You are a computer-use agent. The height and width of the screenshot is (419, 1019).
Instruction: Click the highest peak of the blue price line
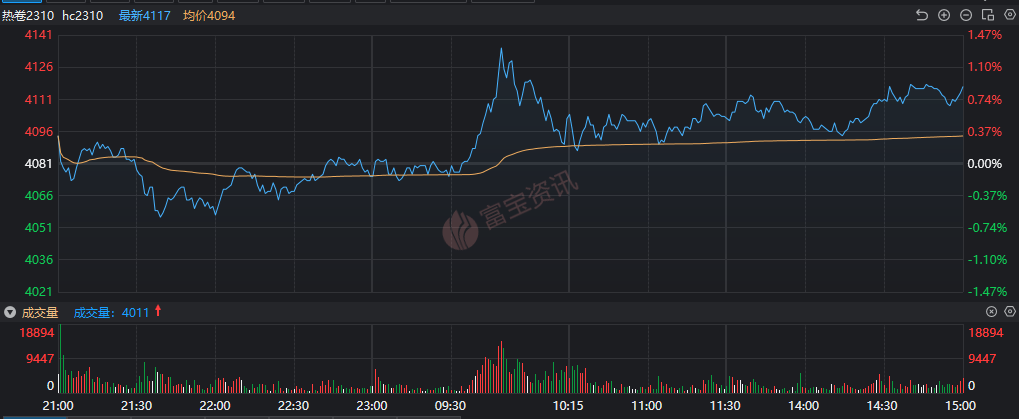point(501,49)
